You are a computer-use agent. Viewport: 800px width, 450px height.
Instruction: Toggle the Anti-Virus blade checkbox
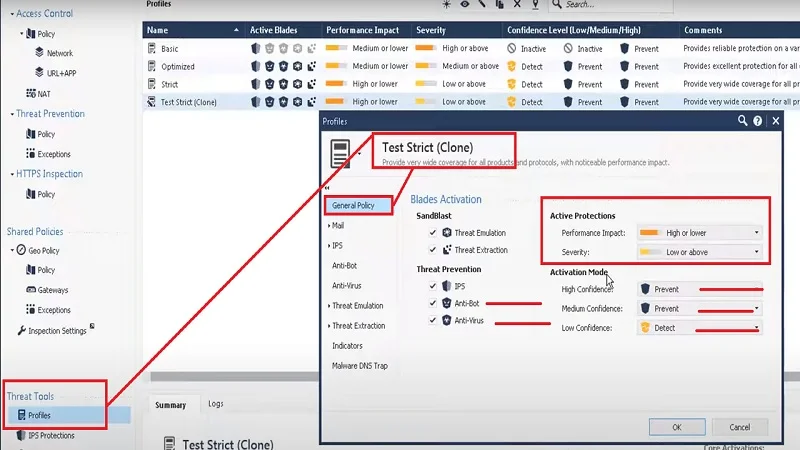coord(433,320)
